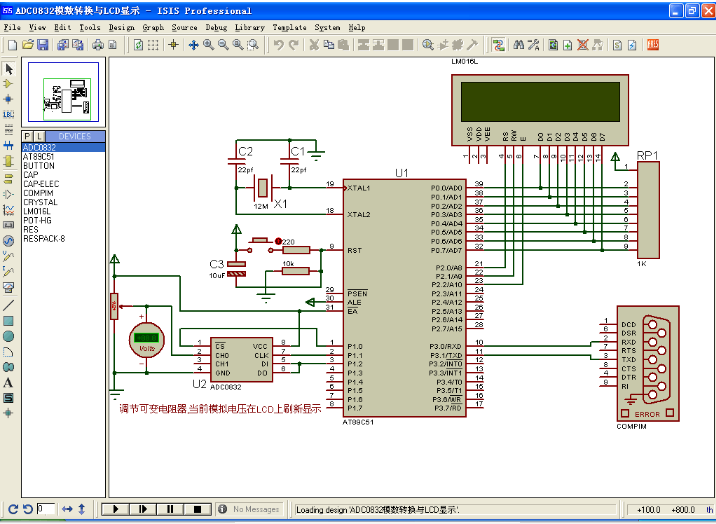Screen dimensions: 716x524
Task: Select ADC0832 in the devices list
Action: [x=63, y=147]
